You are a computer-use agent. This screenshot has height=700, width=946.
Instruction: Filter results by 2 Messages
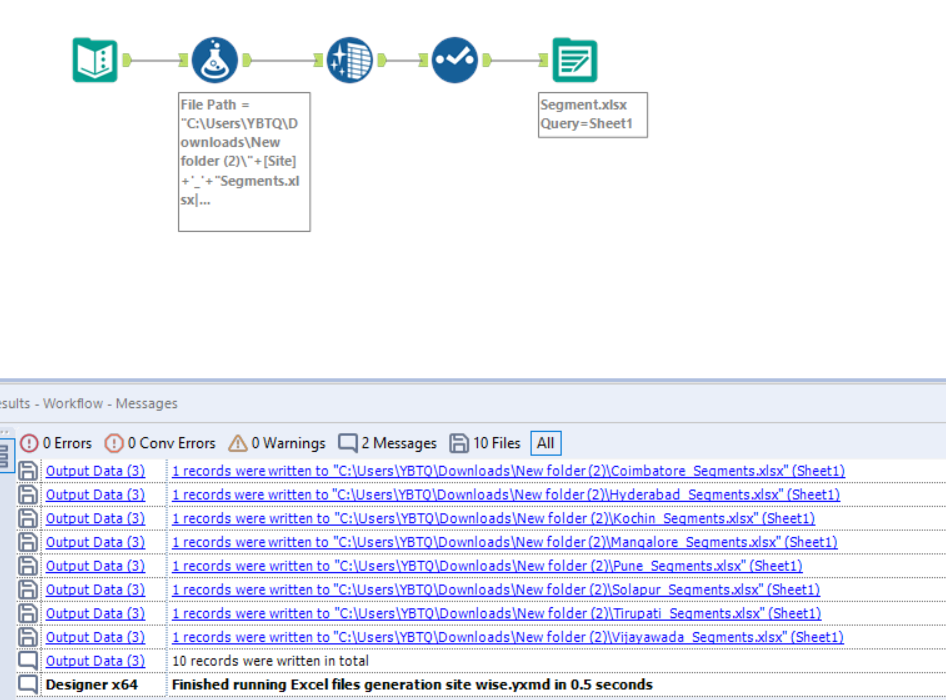pyautogui.click(x=387, y=443)
